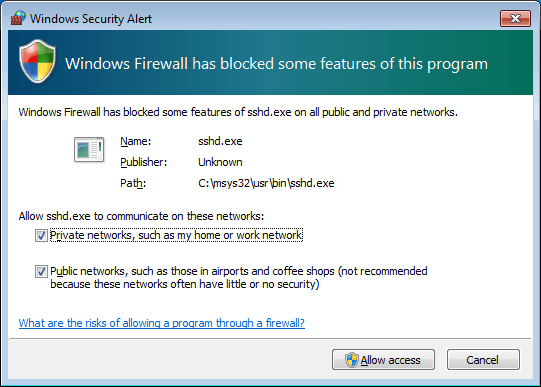This screenshot has width=541, height=387.
Task: Uncheck the Public networks checkbox
Action: 41,271
